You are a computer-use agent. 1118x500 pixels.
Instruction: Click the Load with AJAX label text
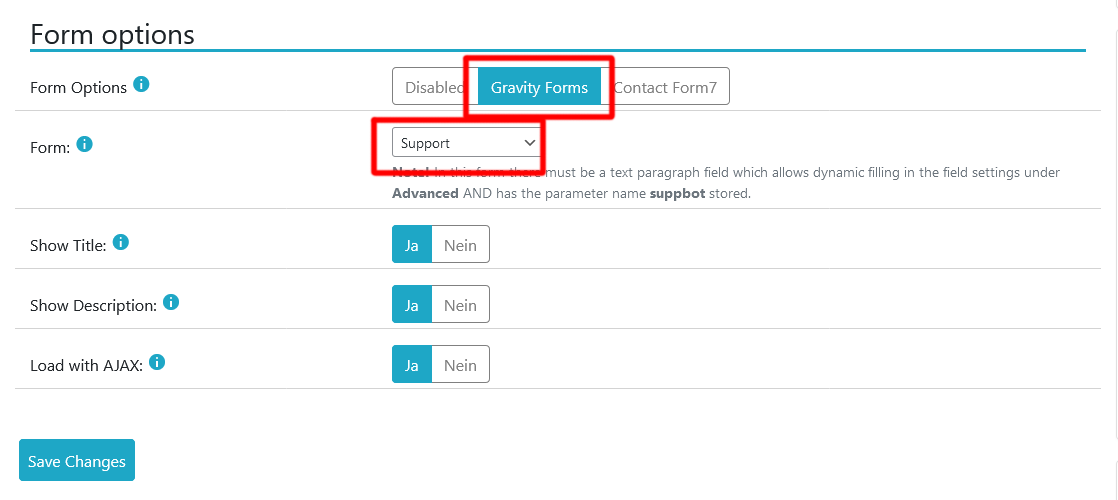[87, 365]
